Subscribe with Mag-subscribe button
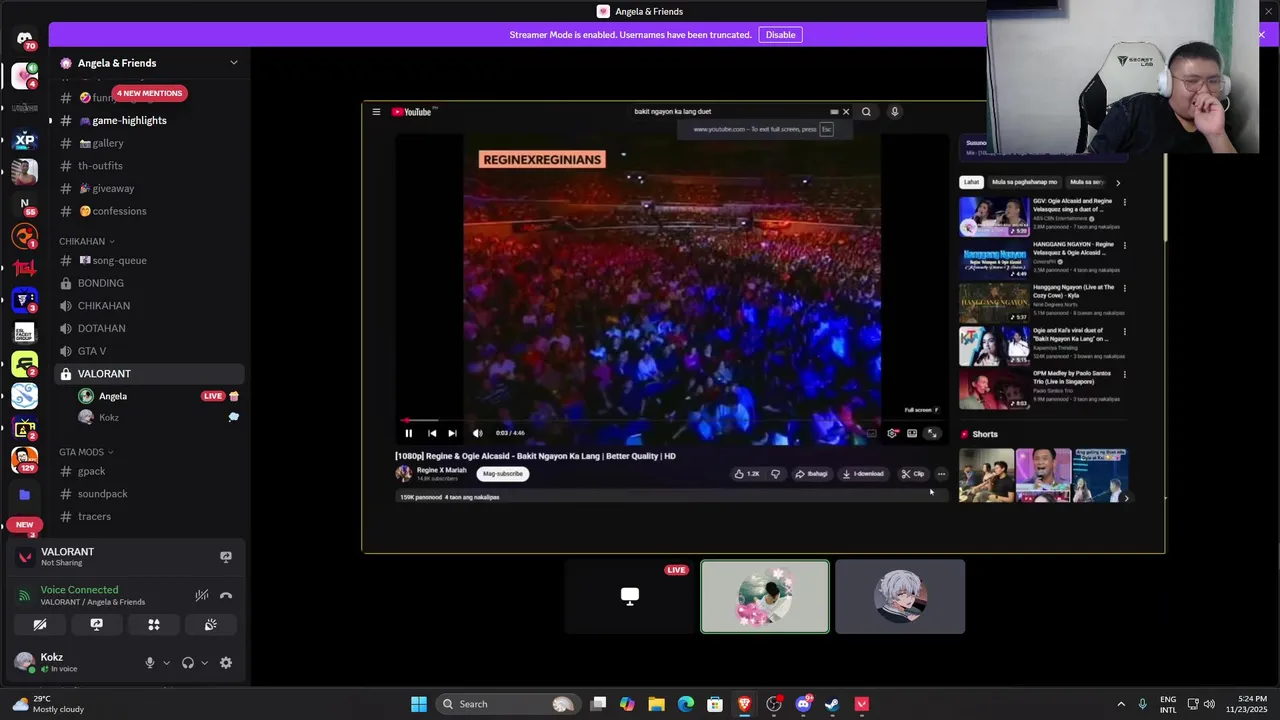The height and width of the screenshot is (720, 1280). point(502,474)
